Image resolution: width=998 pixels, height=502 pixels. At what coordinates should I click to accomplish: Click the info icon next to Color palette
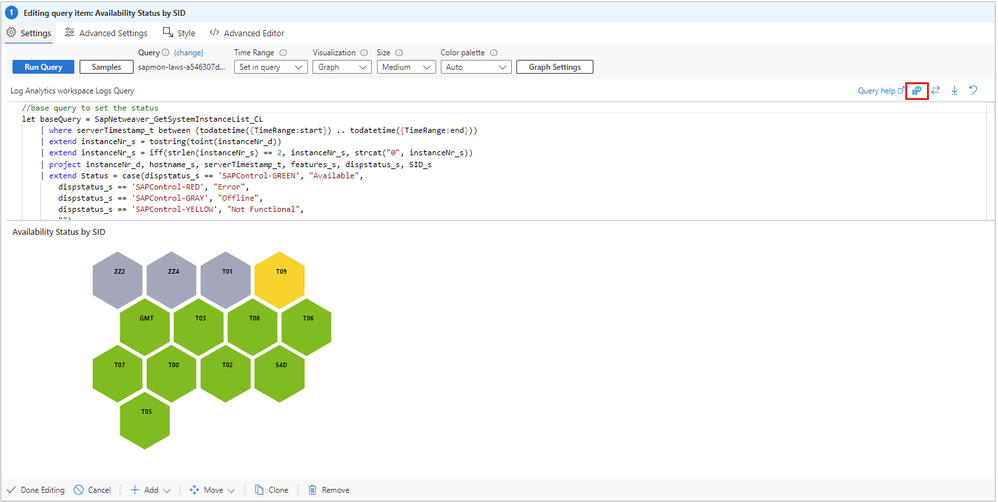tap(493, 53)
